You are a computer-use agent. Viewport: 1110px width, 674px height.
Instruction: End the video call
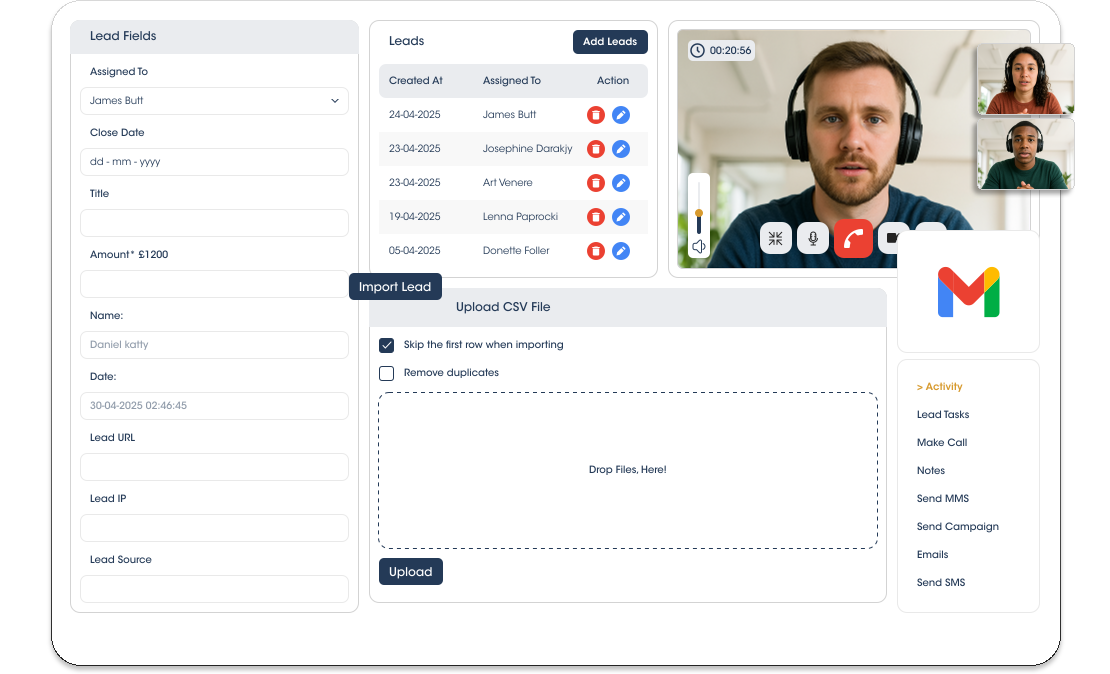click(853, 239)
